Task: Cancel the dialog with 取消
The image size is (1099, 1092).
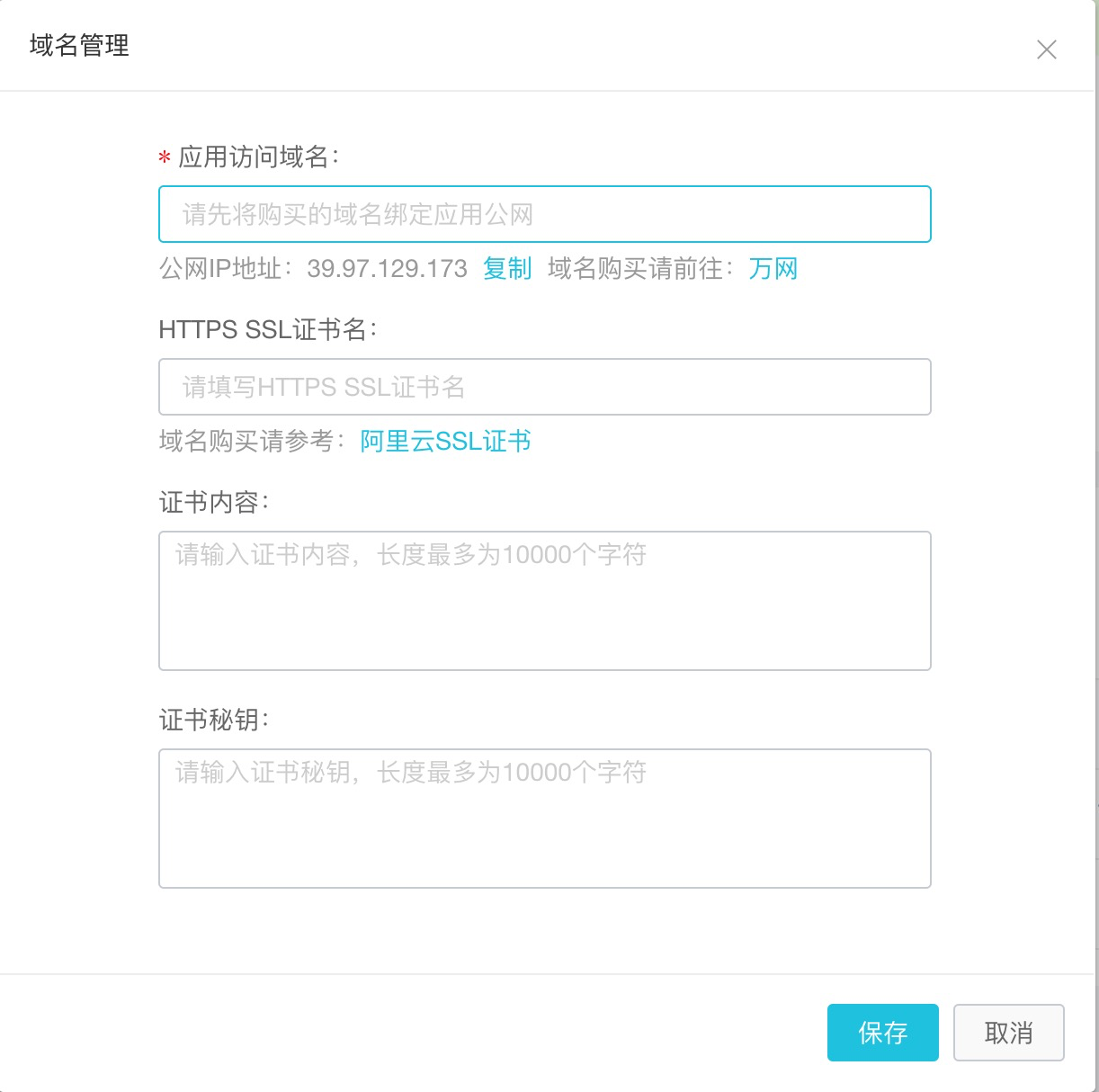Action: [x=1008, y=1033]
